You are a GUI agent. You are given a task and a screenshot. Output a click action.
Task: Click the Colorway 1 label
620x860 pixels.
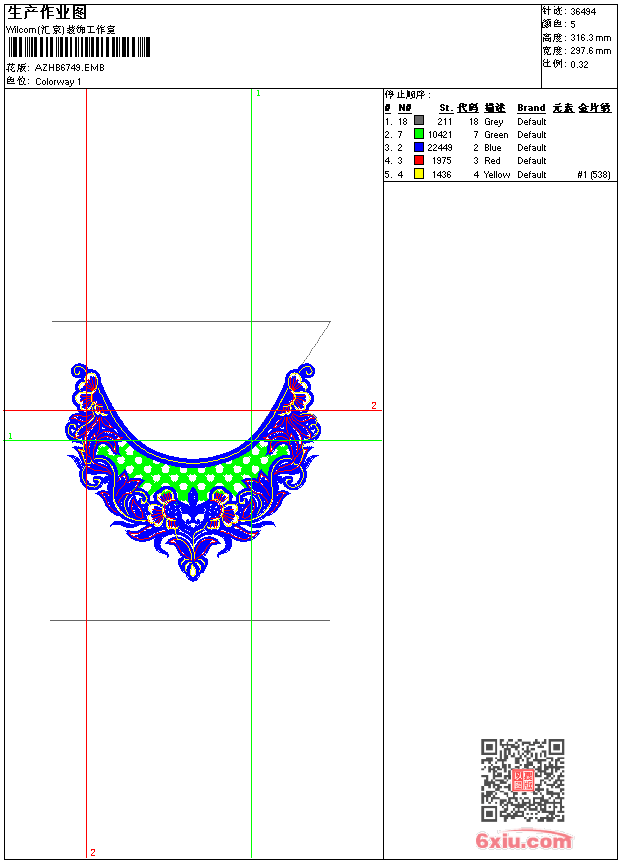click(x=58, y=82)
